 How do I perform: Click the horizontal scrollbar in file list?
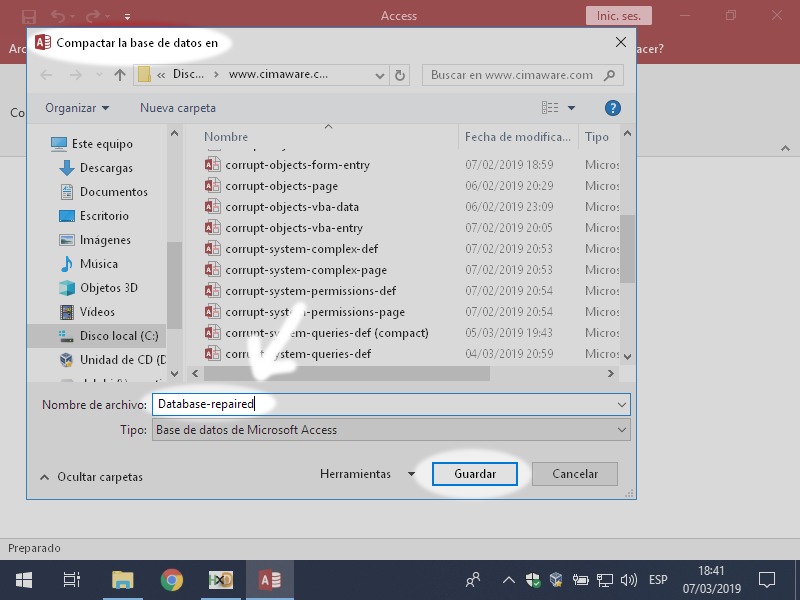coord(345,373)
